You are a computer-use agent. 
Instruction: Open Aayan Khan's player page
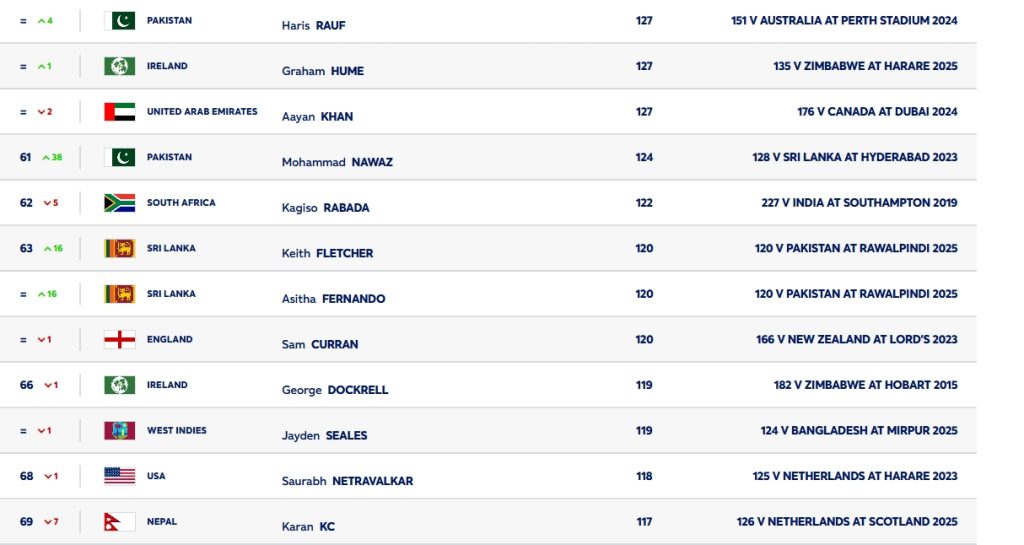(317, 117)
